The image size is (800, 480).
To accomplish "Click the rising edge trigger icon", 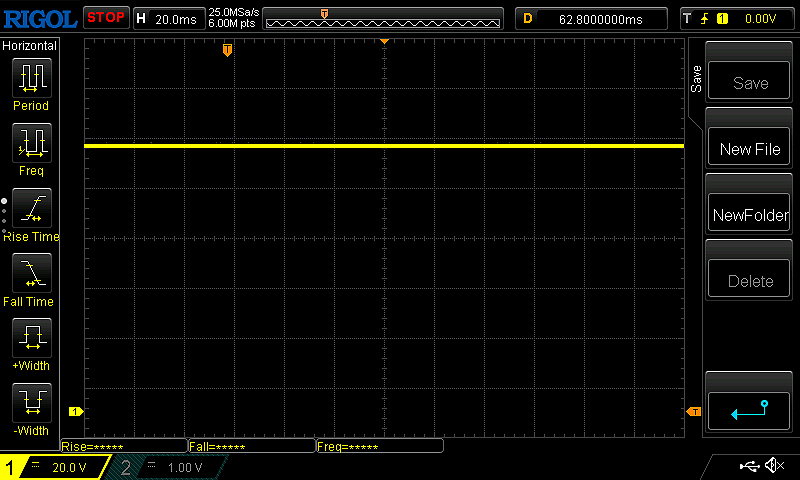I will coord(705,19).
